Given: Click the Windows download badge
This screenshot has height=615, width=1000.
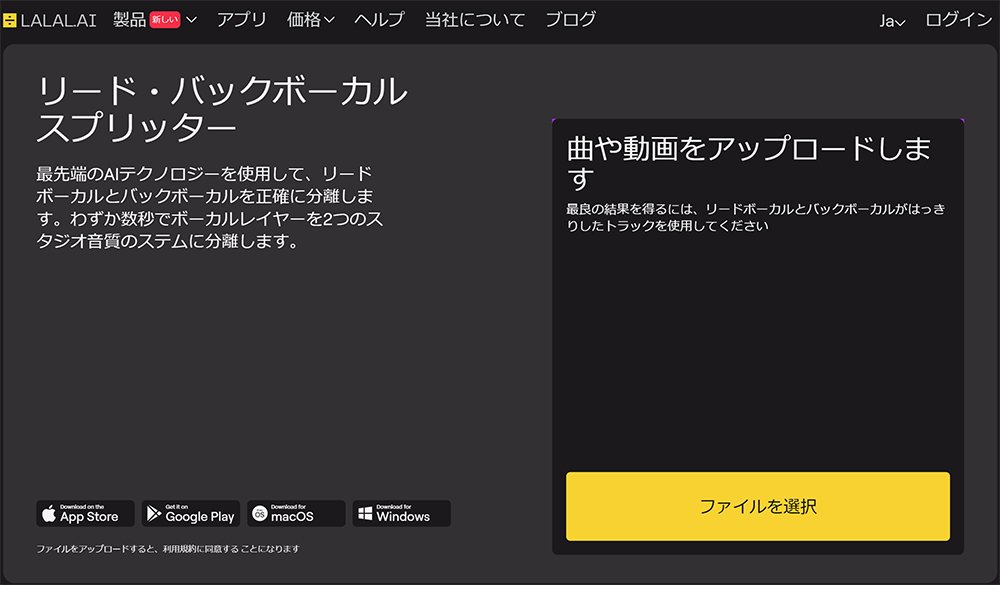Looking at the screenshot, I should [401, 514].
